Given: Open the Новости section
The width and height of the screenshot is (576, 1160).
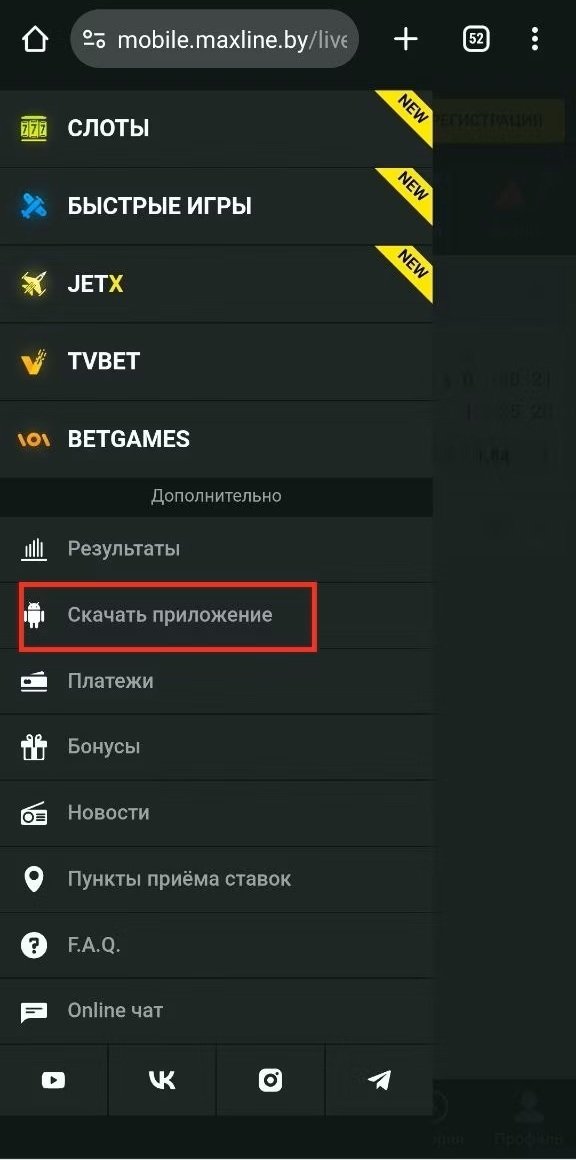Looking at the screenshot, I should (216, 813).
